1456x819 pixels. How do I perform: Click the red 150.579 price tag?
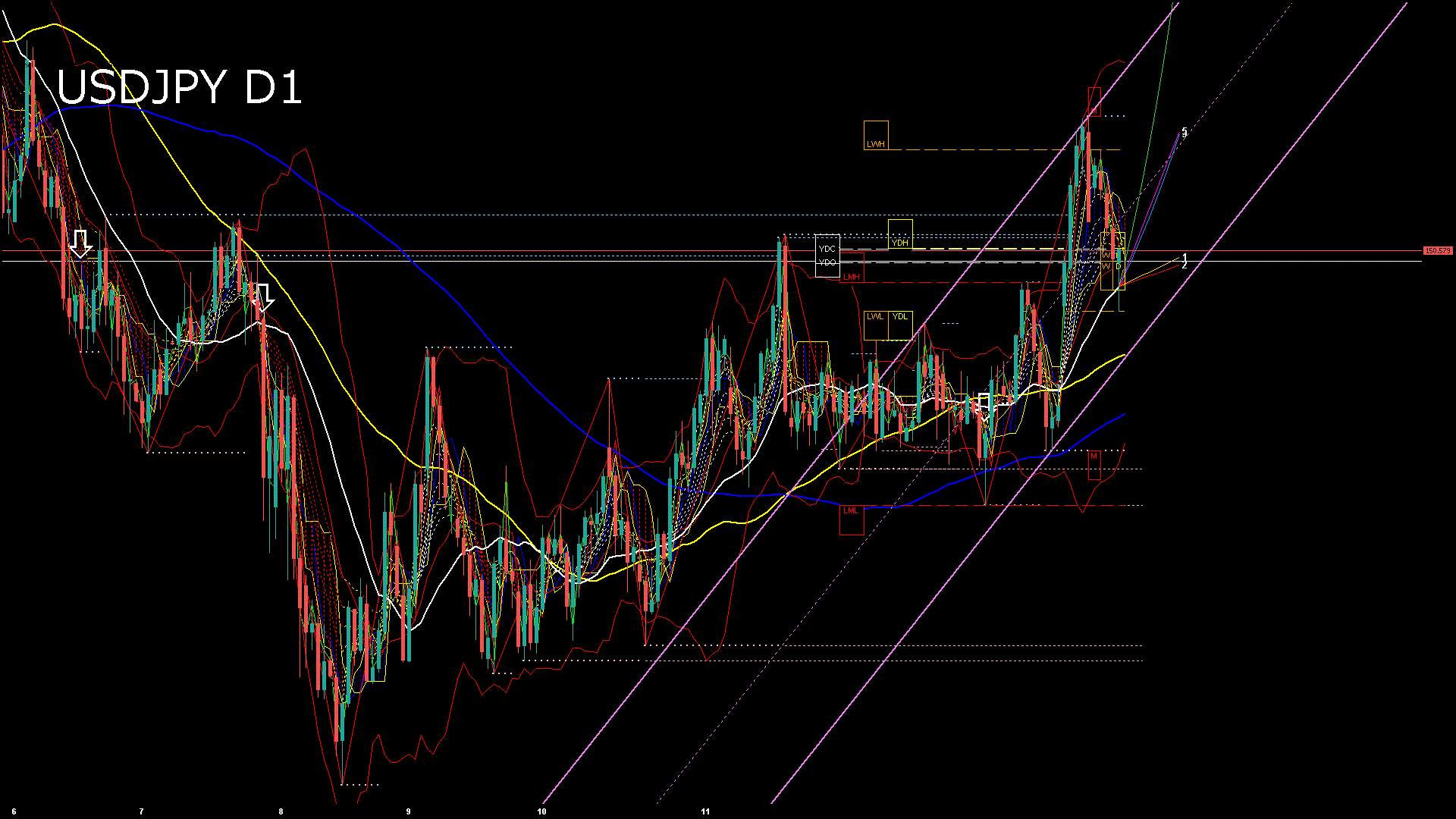1438,251
